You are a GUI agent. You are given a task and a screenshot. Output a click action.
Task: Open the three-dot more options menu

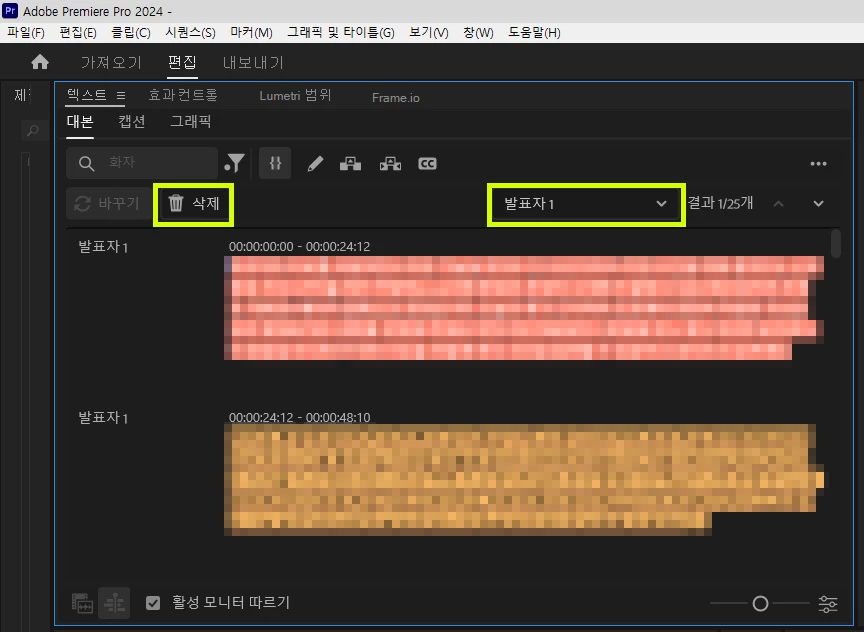(818, 164)
